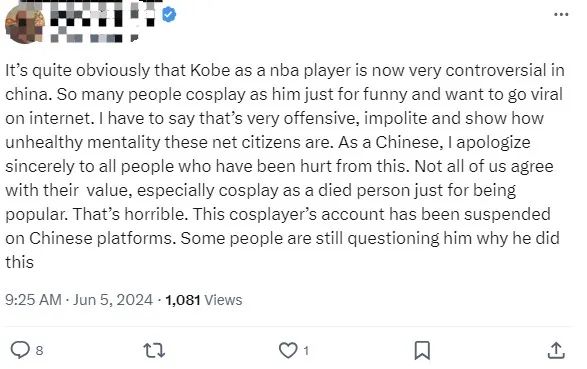
Task: Bookmark this post
Action: 422,351
